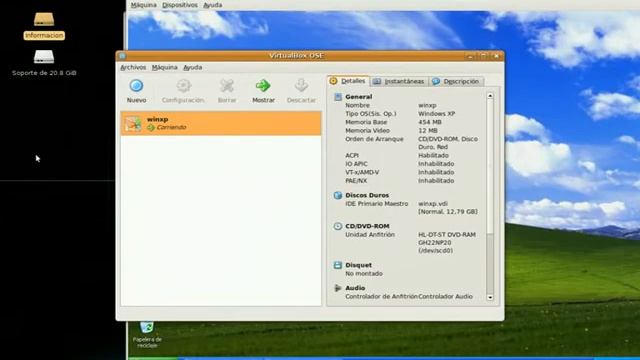Open the Máquina menu of VM window

[144, 5]
